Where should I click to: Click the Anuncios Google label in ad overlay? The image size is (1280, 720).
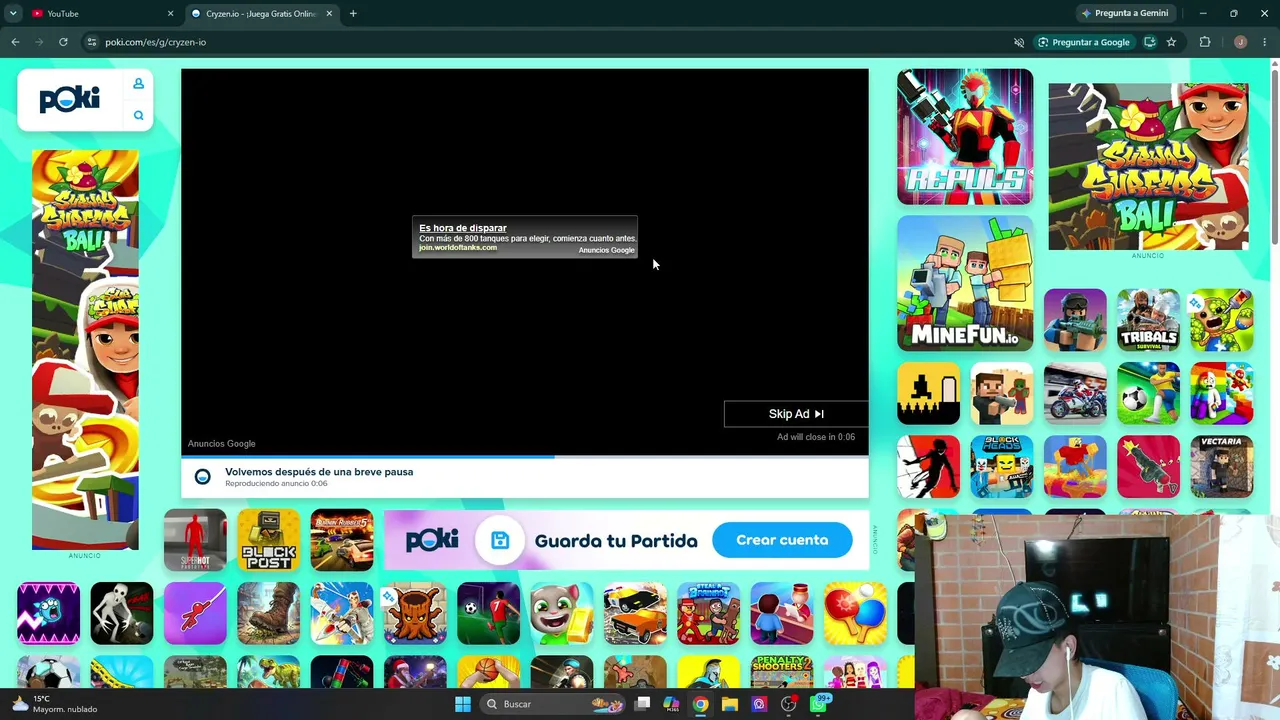coord(606,250)
